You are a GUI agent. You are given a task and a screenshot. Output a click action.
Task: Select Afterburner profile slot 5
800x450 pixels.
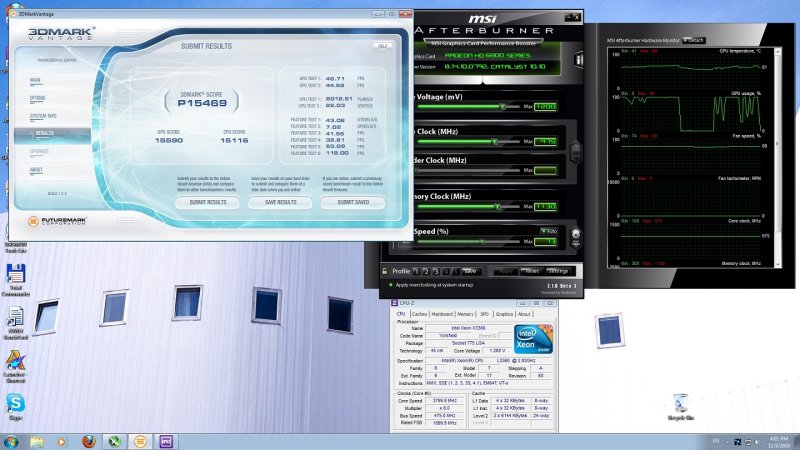[456, 271]
